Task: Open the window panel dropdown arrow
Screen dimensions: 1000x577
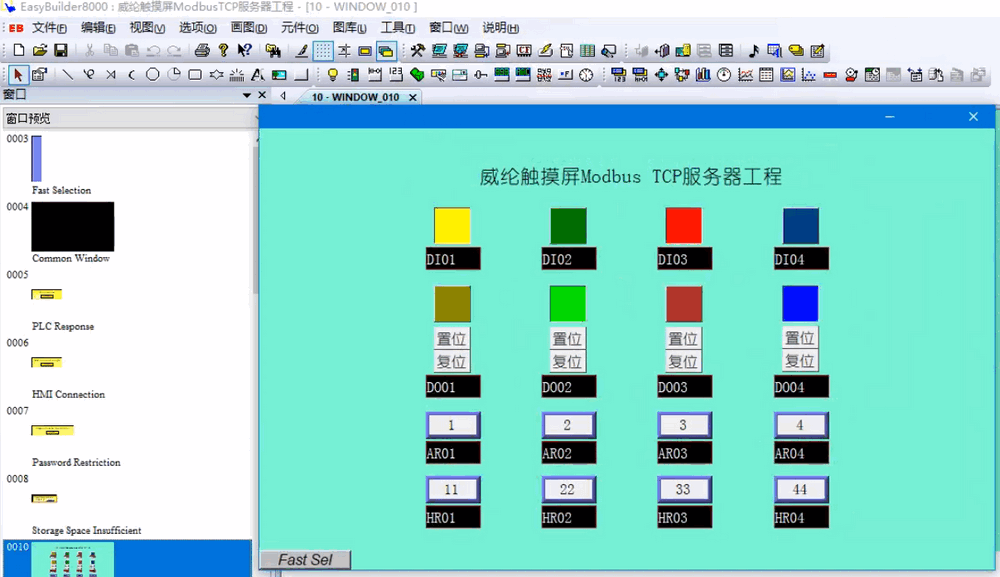Action: tap(247, 96)
